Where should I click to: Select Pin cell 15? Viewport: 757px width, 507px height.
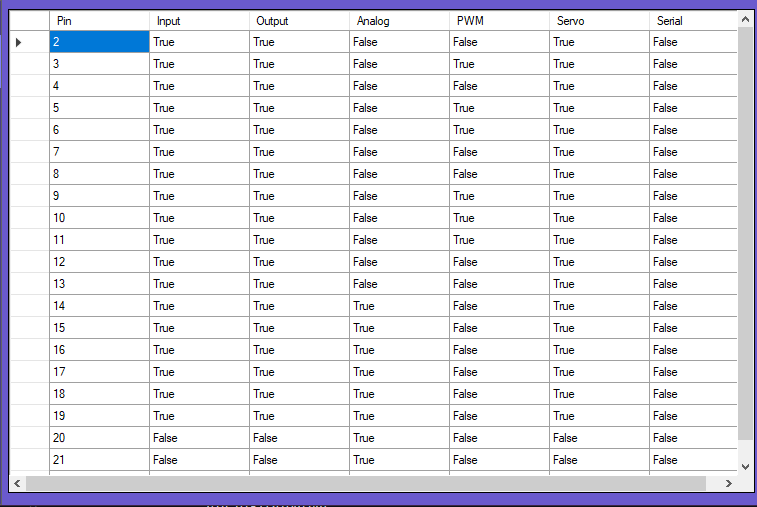coord(99,327)
